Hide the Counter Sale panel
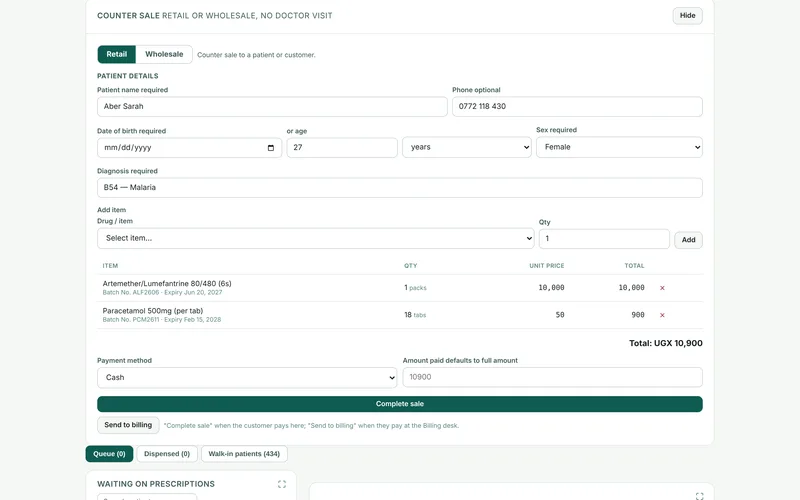This screenshot has width=800, height=500. tap(687, 15)
